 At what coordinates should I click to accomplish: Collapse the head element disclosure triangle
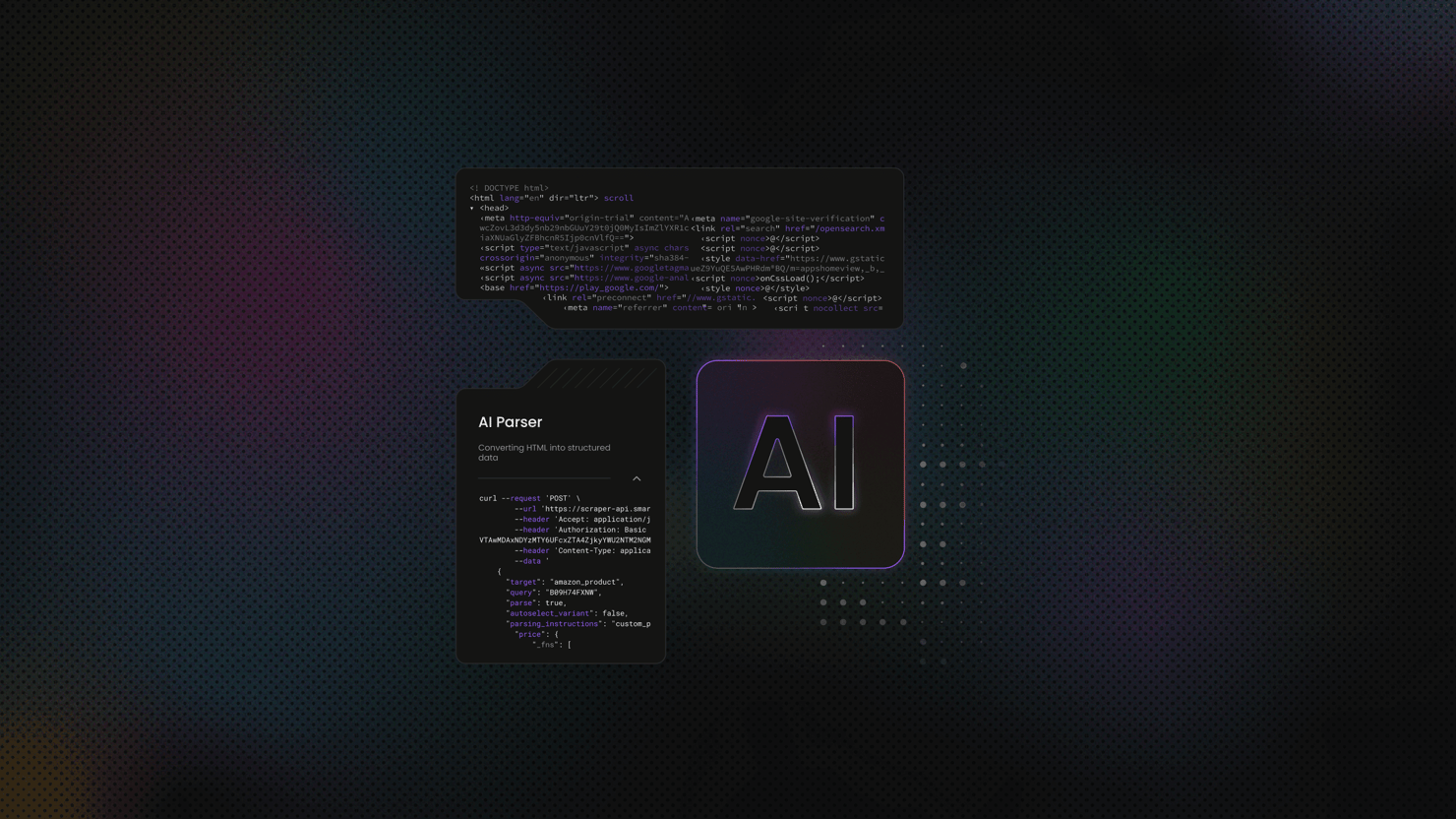coord(472,209)
